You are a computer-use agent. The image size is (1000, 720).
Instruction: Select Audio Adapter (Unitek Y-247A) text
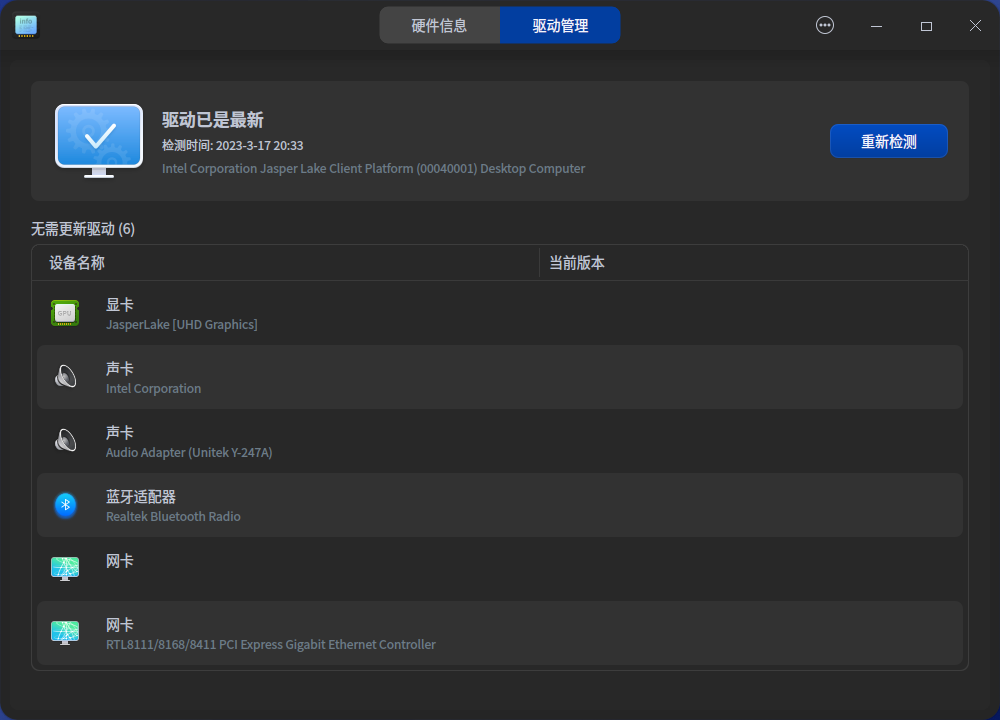point(189,452)
